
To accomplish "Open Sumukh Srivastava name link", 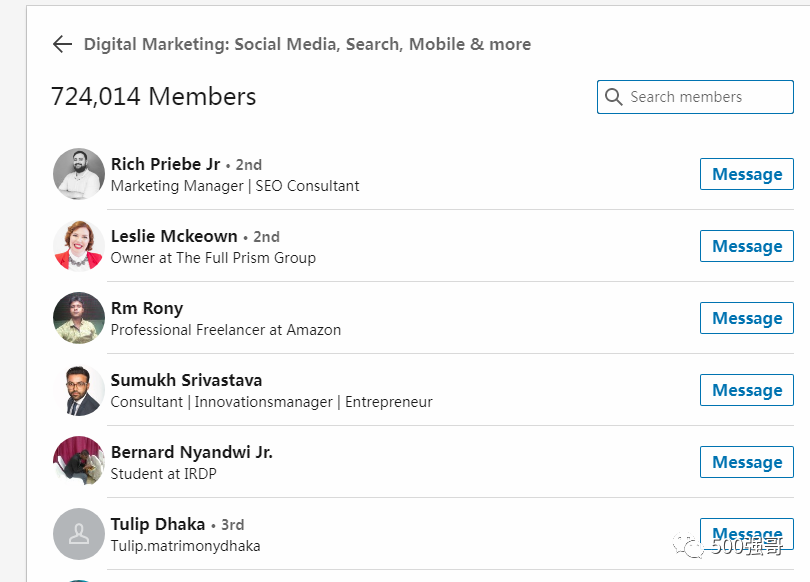I will coord(186,380).
